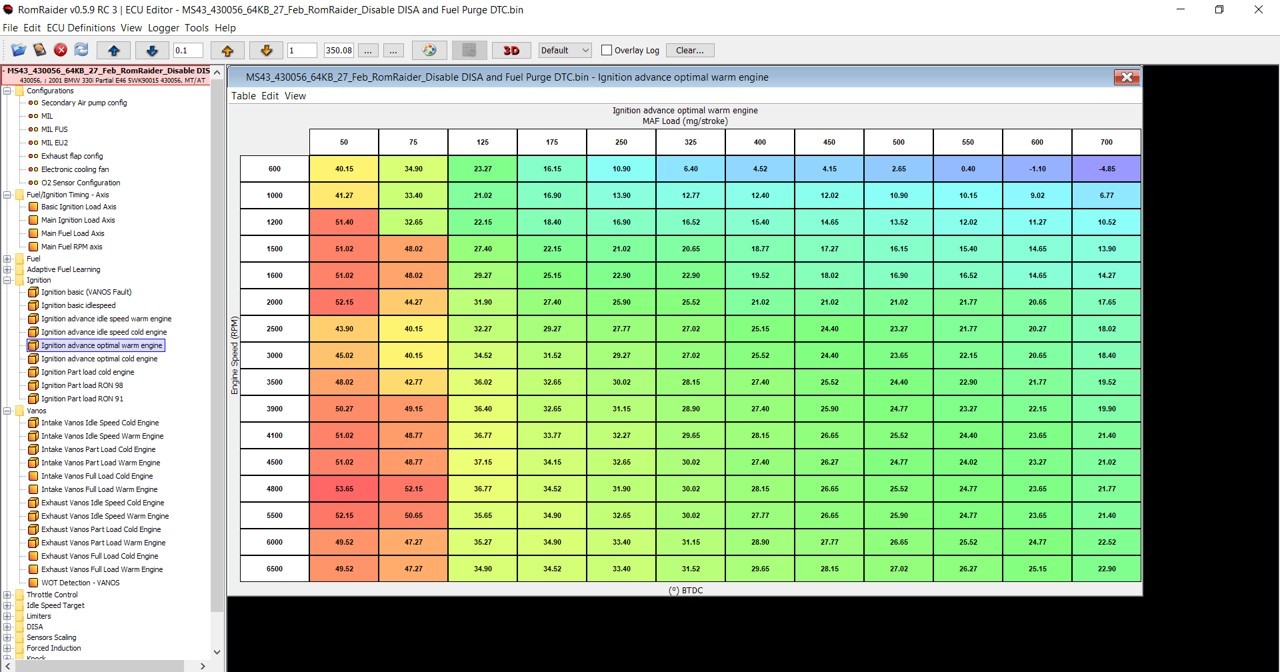This screenshot has height=672, width=1280.
Task: Enable the Overlay Log checkbox
Action: [x=607, y=50]
